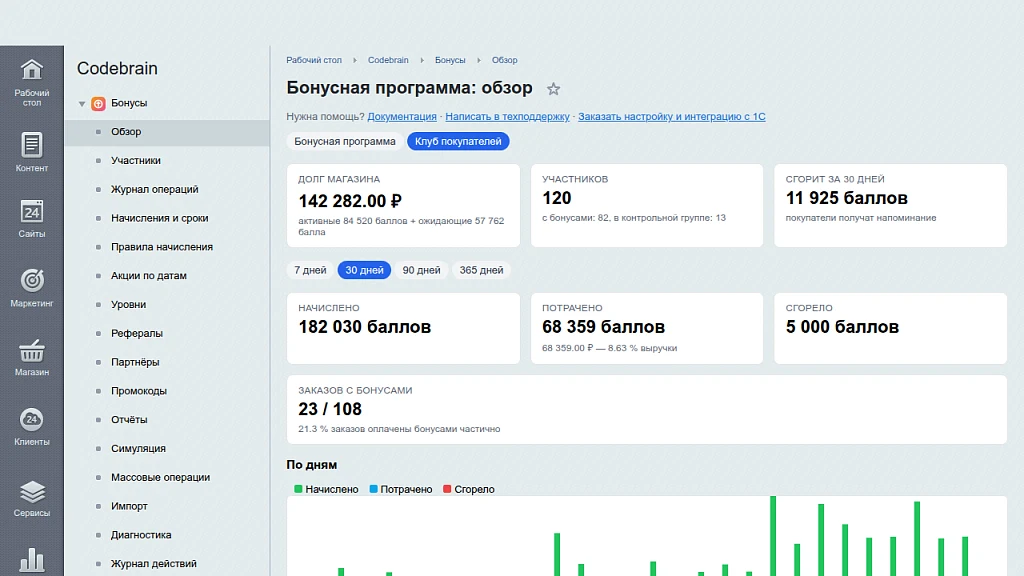1024x576 pixels.
Task: Open the Сервисы layers icon
Action: (x=31, y=491)
